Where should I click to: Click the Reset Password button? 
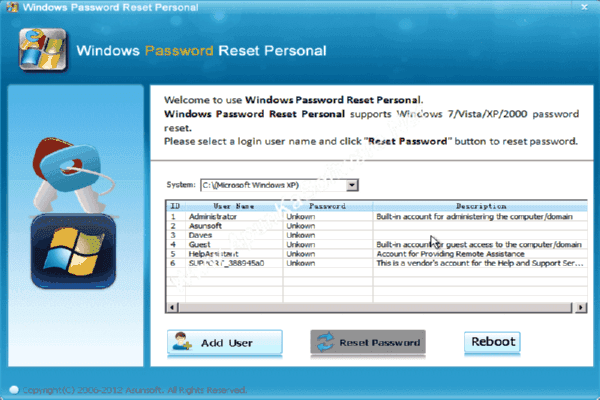[x=368, y=342]
